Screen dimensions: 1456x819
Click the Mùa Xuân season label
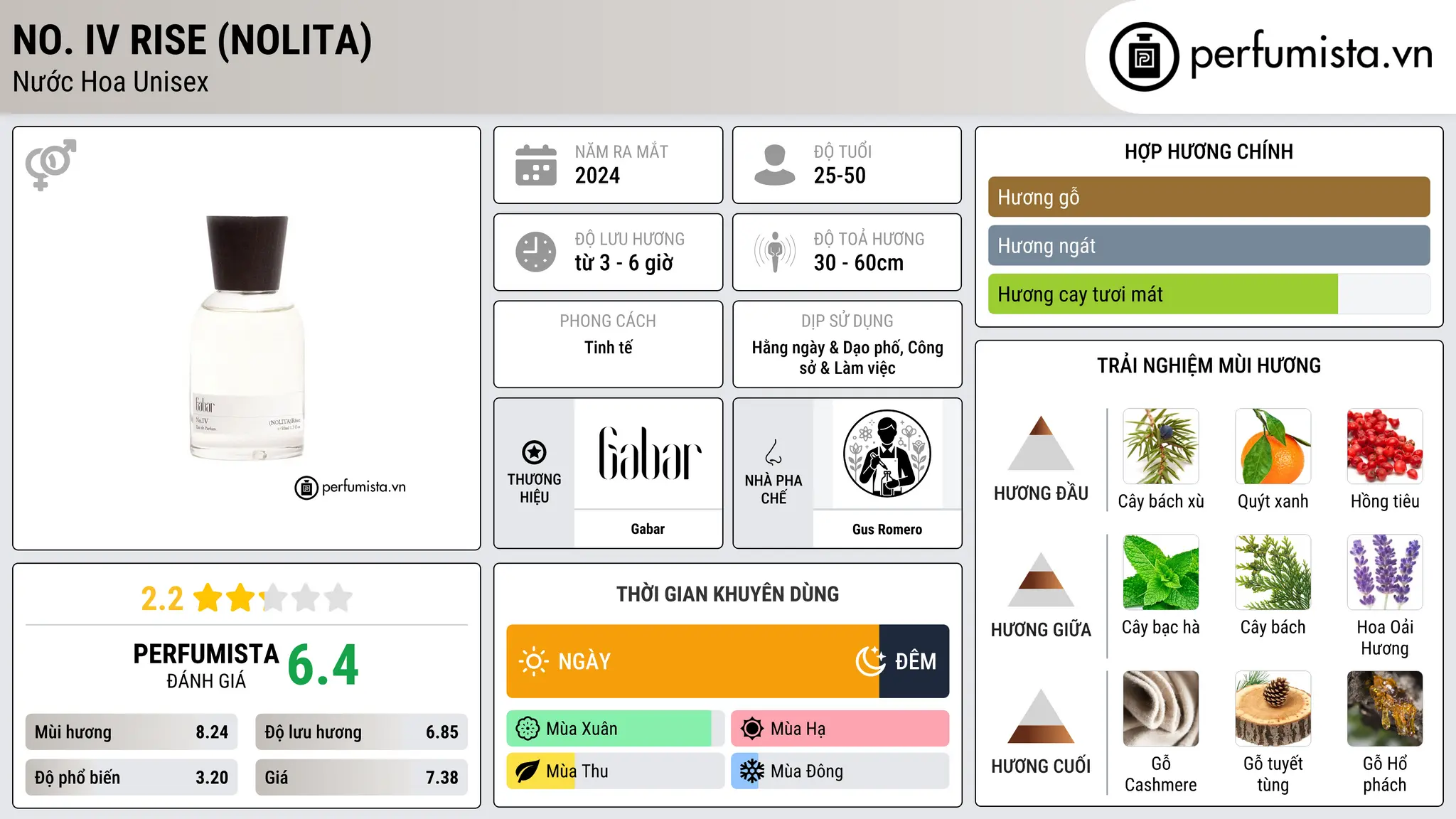(x=582, y=729)
